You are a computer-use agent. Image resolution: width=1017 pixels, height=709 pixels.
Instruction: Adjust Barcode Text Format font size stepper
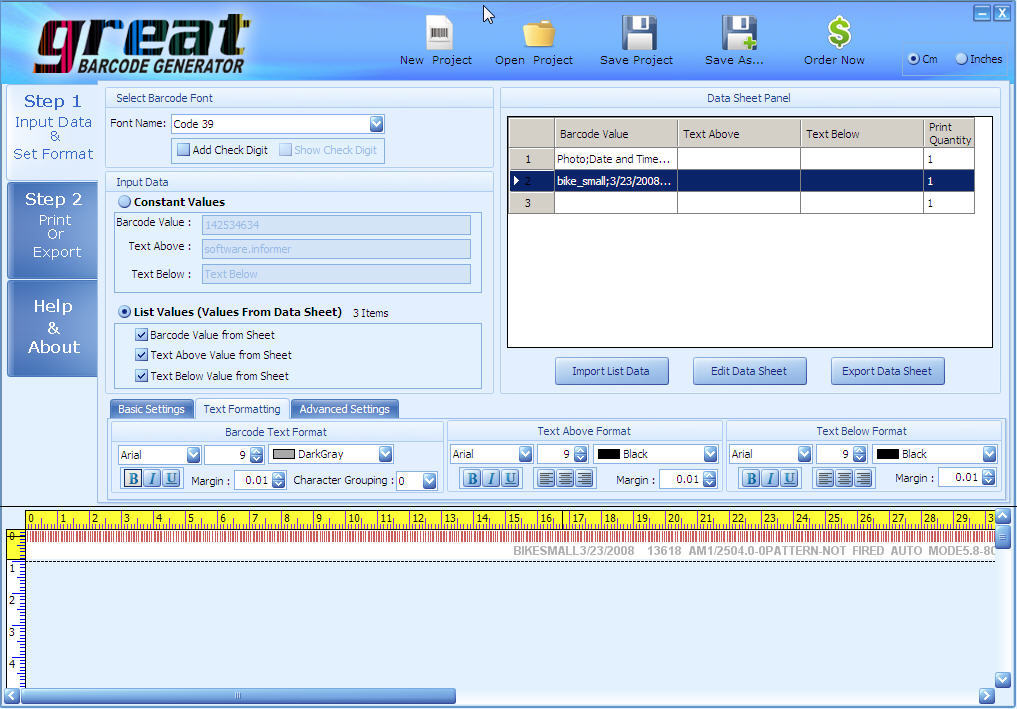[257, 455]
